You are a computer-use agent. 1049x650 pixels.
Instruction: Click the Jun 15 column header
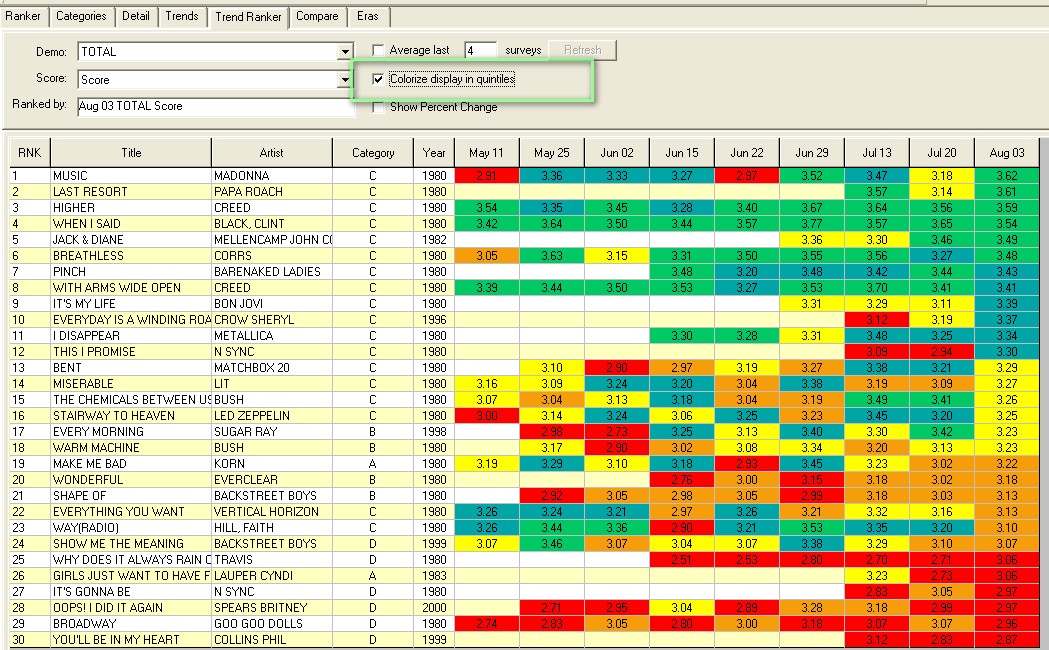pos(682,153)
